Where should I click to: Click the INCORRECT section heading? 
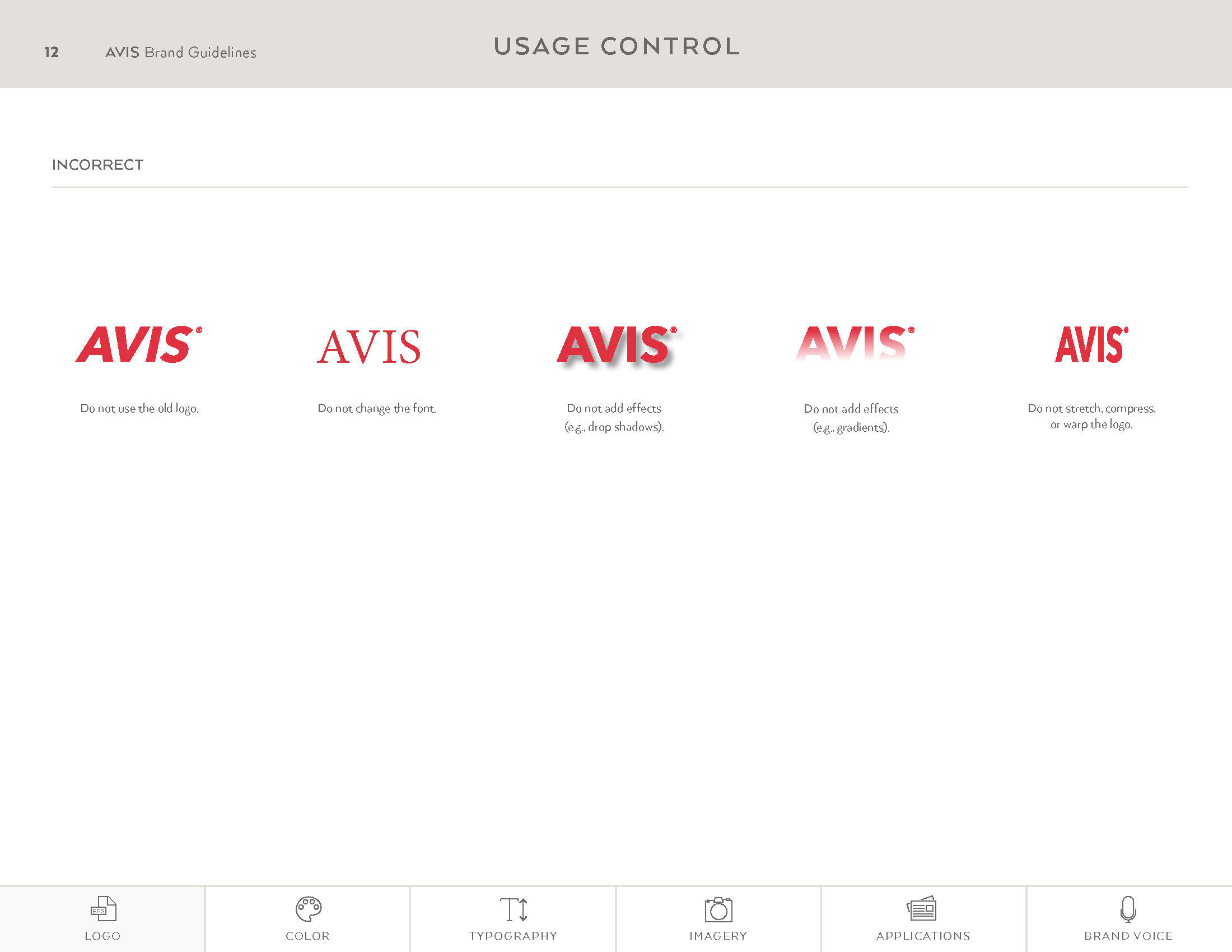coord(97,165)
